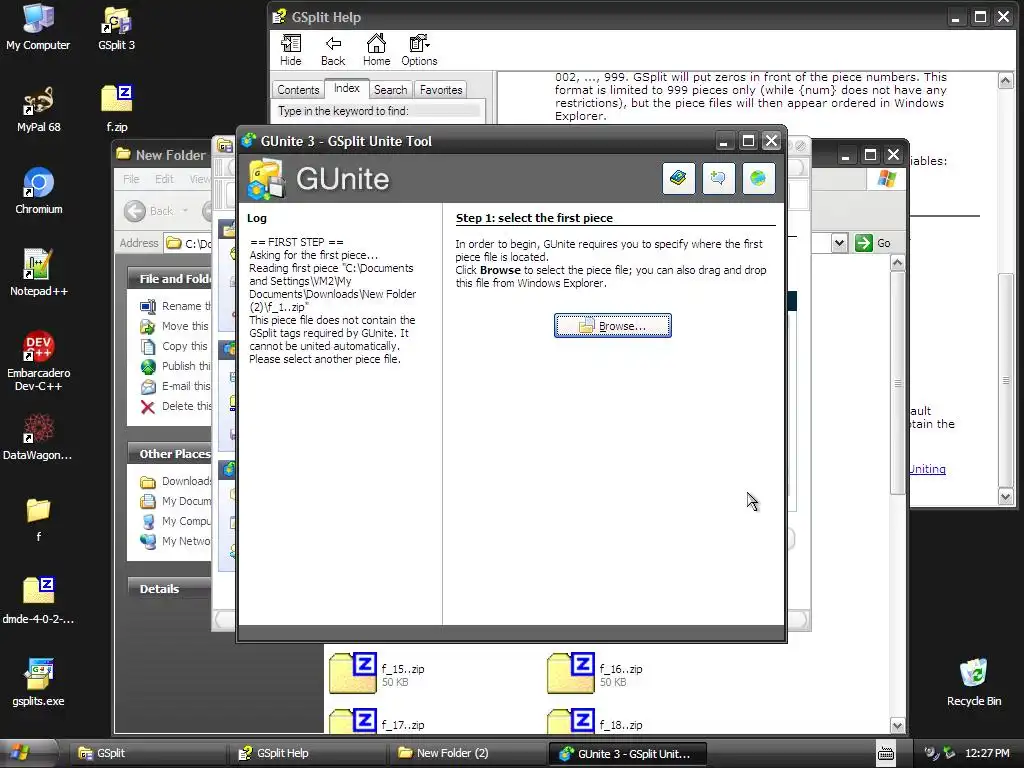Open DataWagon desktop shortcut
1024x768 pixels.
pyautogui.click(x=37, y=438)
